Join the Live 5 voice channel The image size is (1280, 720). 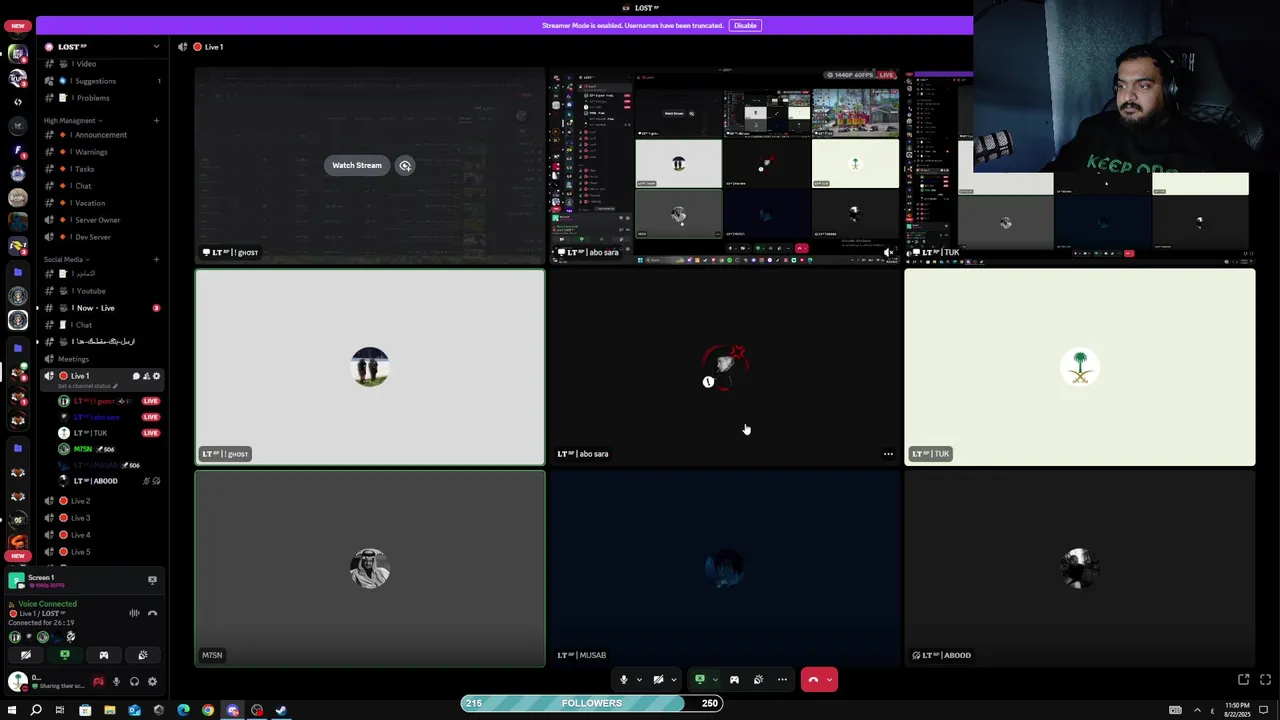(x=100, y=552)
